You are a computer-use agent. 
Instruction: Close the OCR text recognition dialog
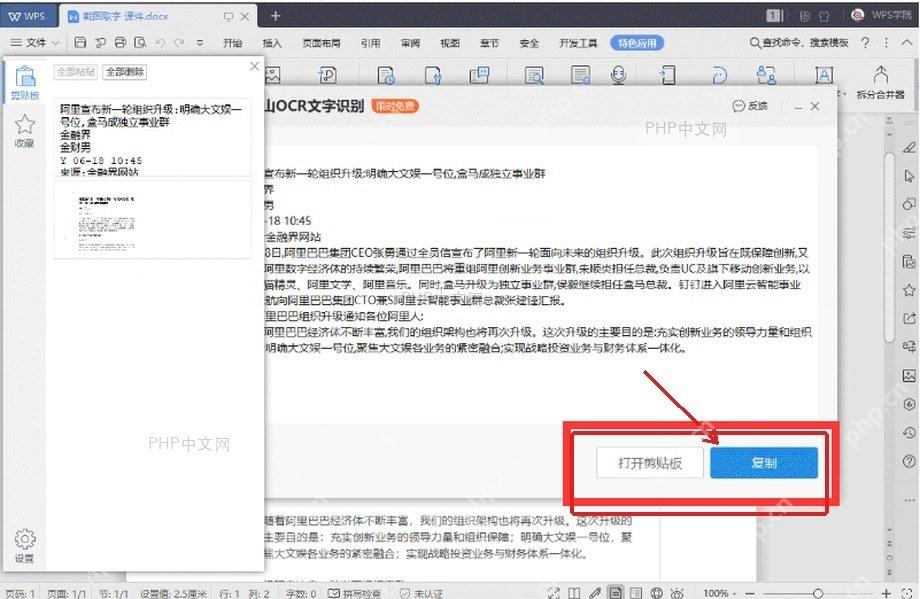pyautogui.click(x=814, y=106)
